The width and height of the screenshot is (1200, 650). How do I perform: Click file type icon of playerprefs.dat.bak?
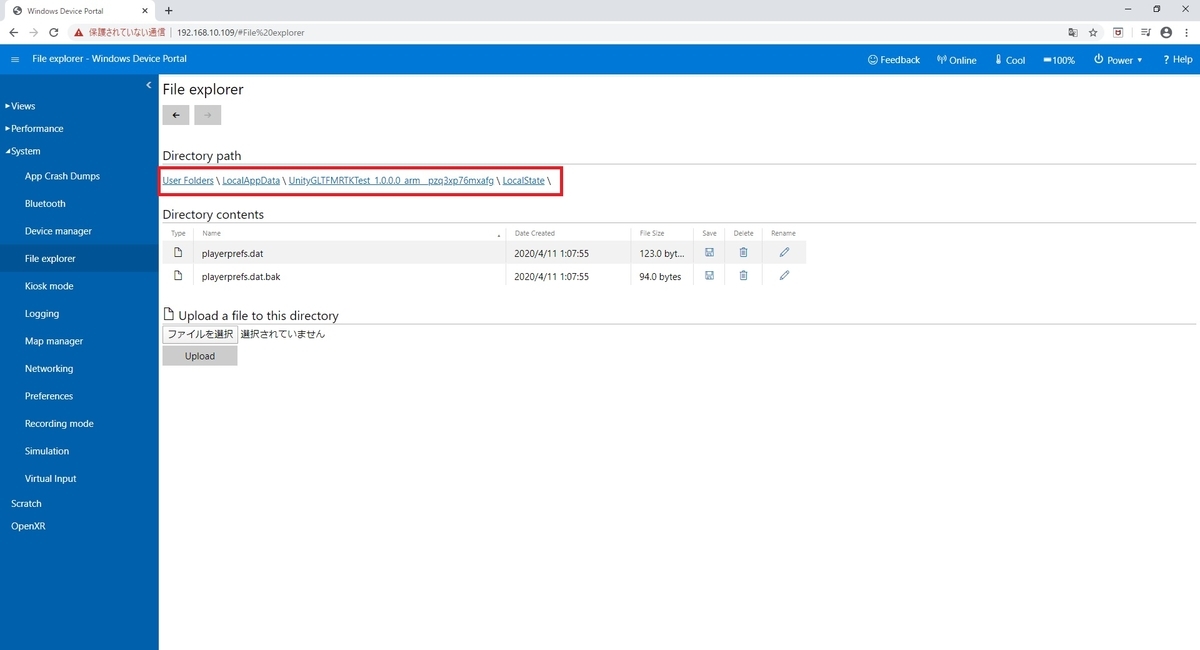tap(178, 275)
